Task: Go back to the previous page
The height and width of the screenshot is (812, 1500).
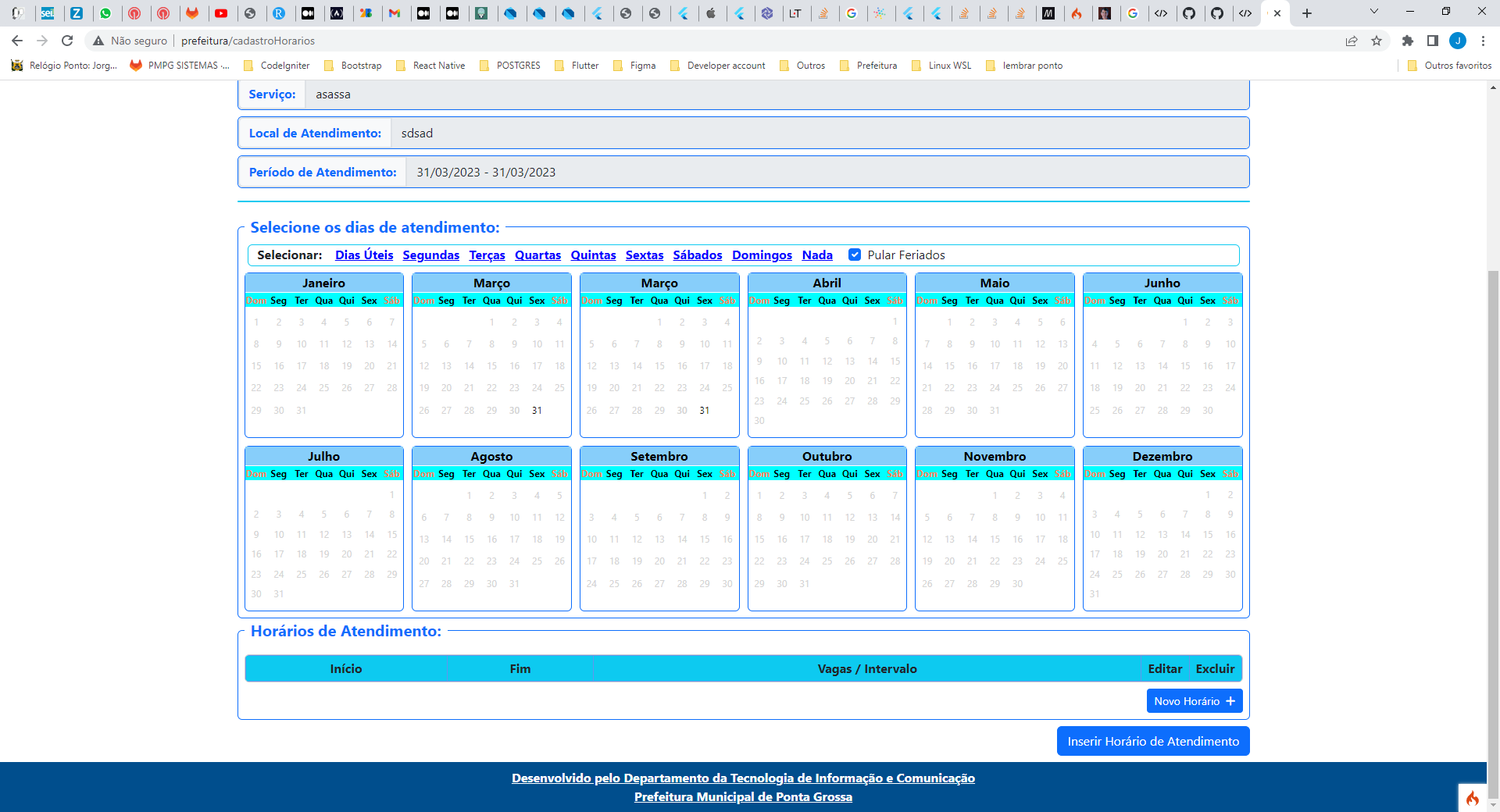Action: (17, 41)
